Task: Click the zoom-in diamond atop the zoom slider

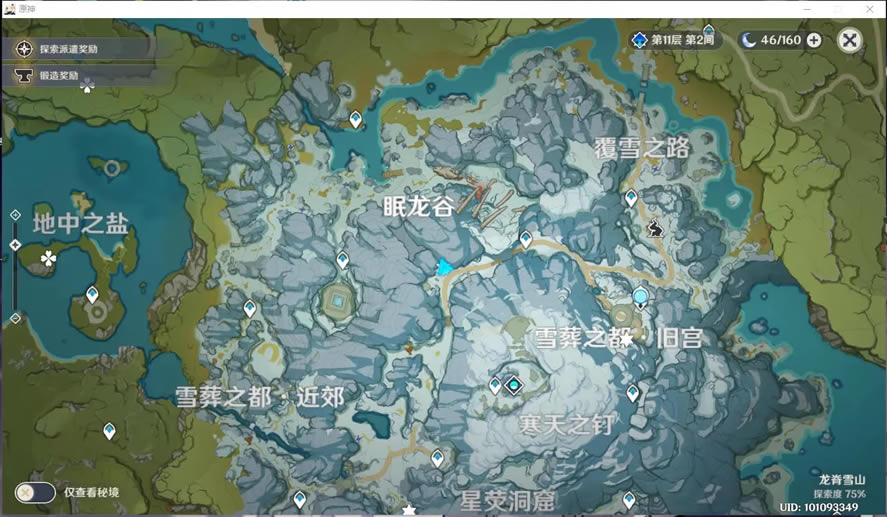Action: (x=15, y=215)
